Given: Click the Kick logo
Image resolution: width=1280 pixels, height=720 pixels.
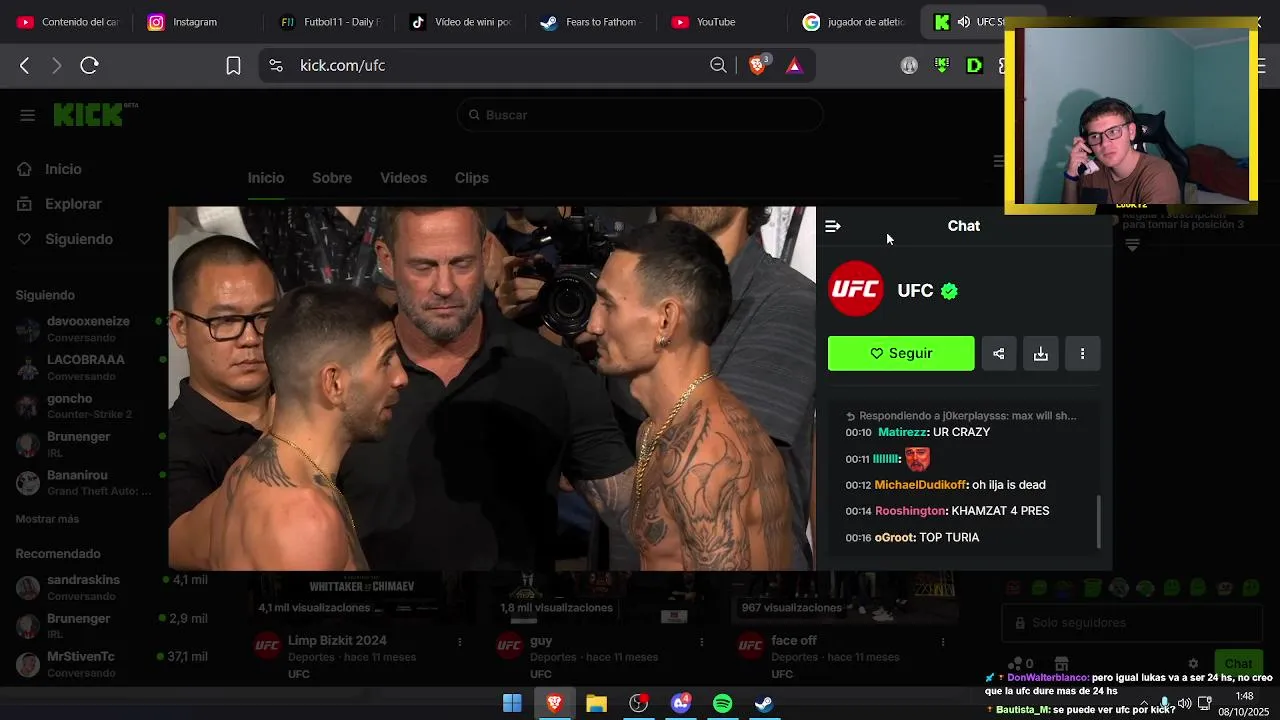Looking at the screenshot, I should pos(90,114).
